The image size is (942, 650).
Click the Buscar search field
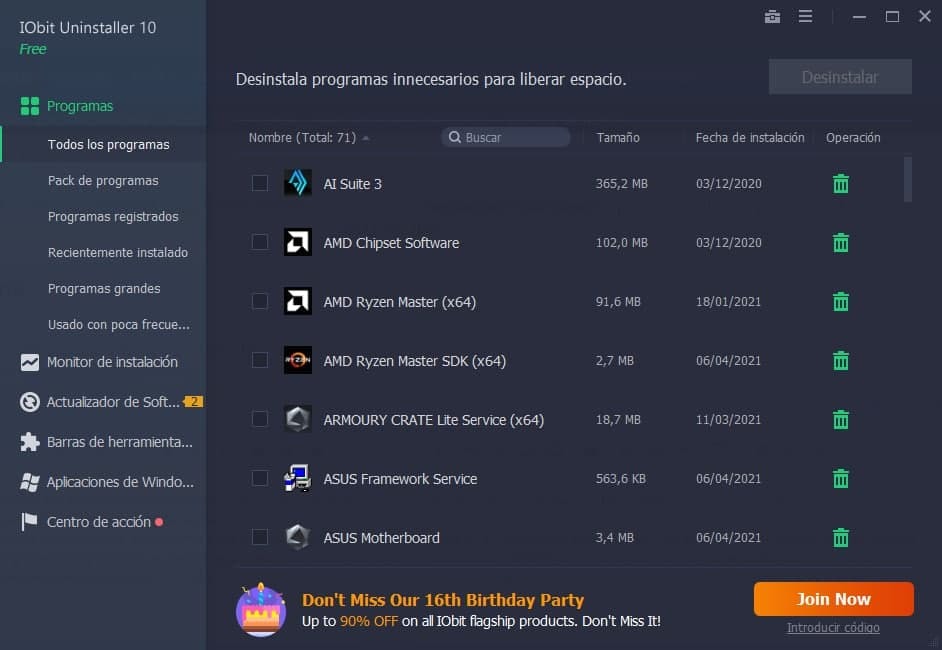[x=506, y=137]
